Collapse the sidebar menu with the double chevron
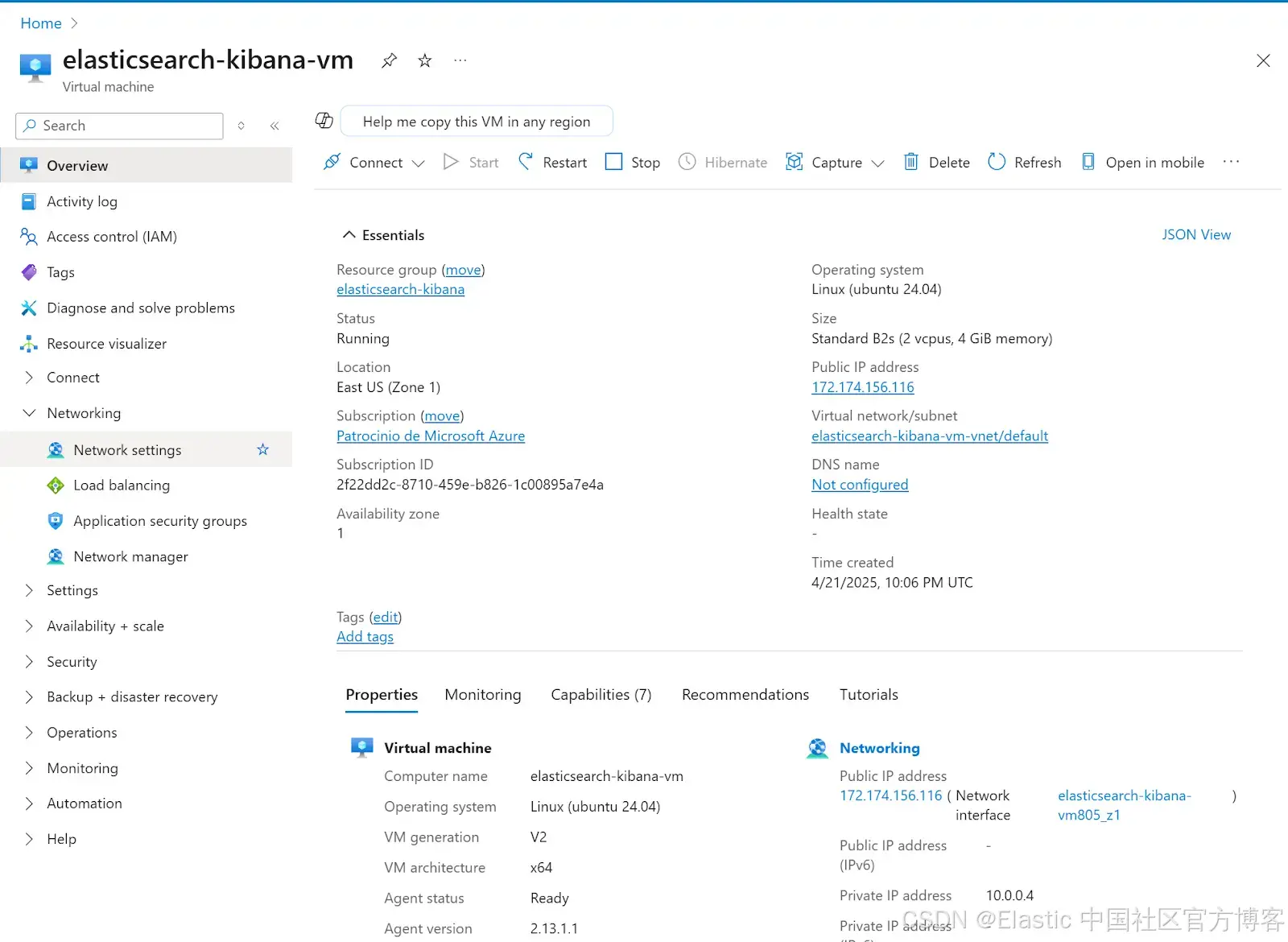 click(x=275, y=126)
